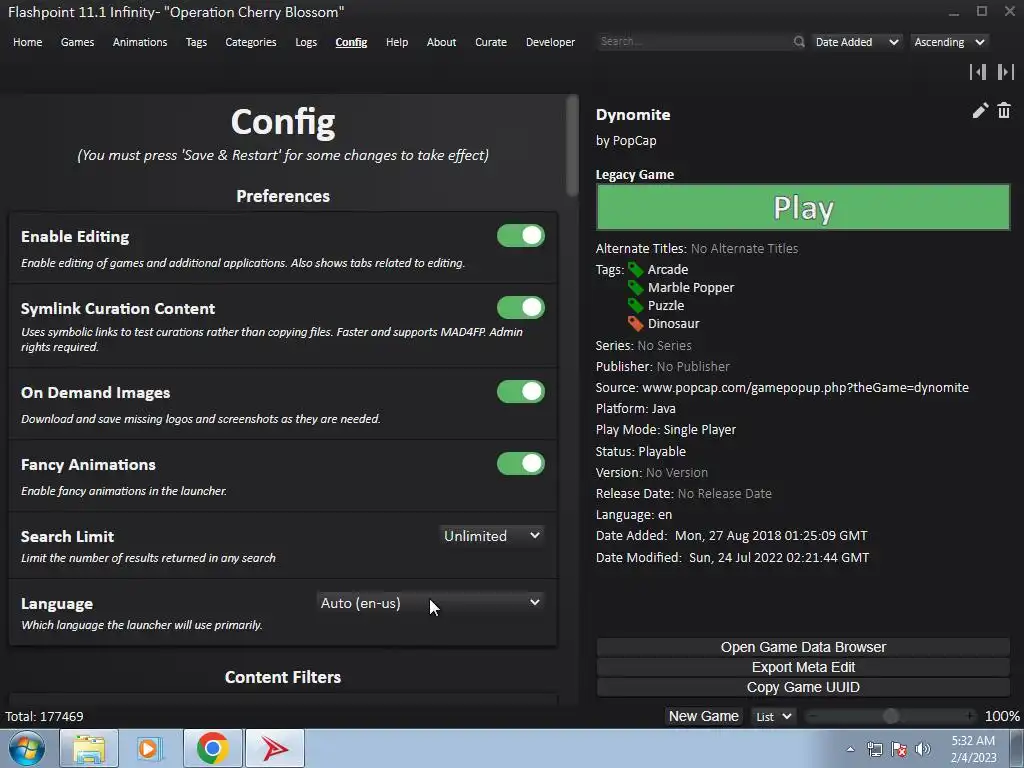Open Google Chrome from the taskbar
The image size is (1024, 768).
tap(212, 748)
